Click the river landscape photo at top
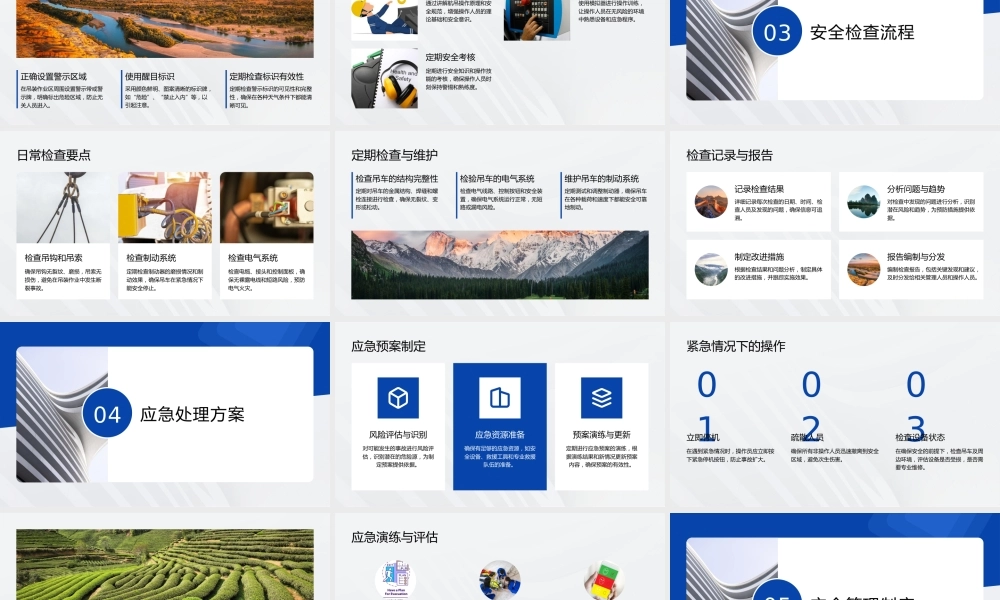The width and height of the screenshot is (1000, 600). pos(165,29)
